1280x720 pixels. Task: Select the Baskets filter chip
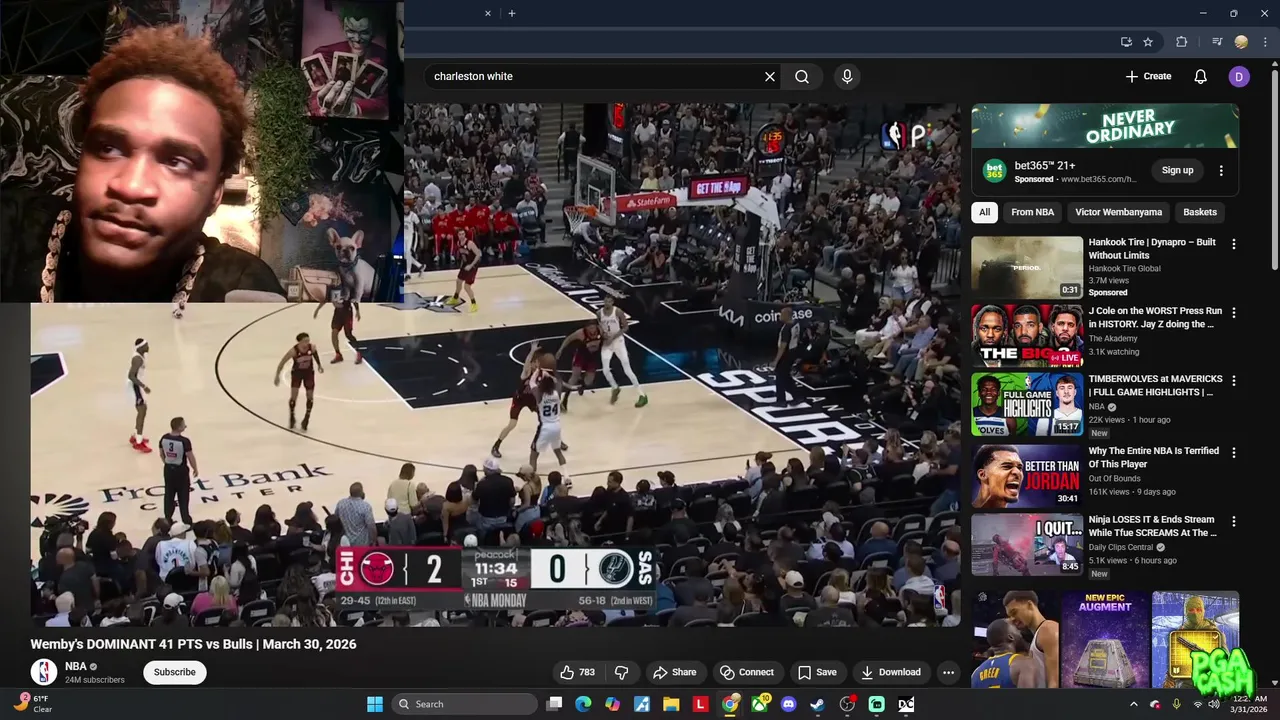(1200, 212)
